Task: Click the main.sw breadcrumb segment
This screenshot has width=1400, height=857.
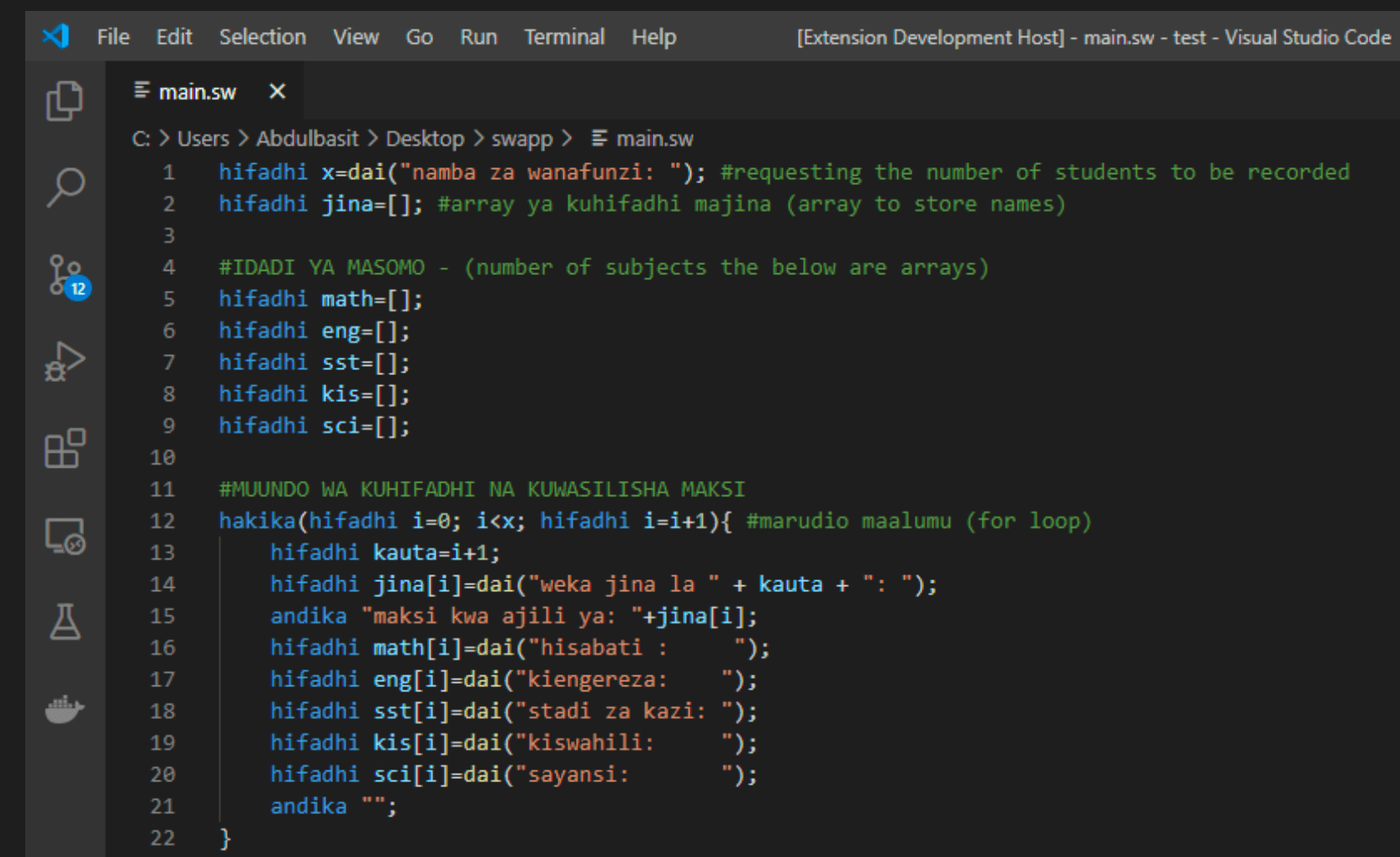Action: pos(654,139)
